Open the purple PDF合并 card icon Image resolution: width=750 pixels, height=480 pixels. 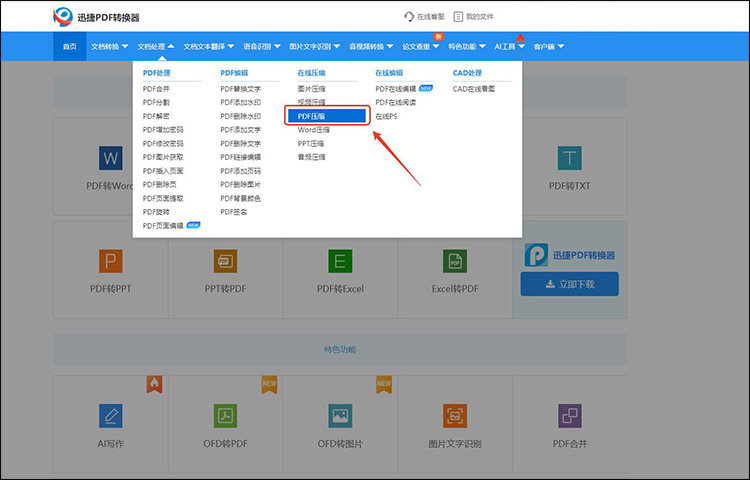tap(570, 416)
